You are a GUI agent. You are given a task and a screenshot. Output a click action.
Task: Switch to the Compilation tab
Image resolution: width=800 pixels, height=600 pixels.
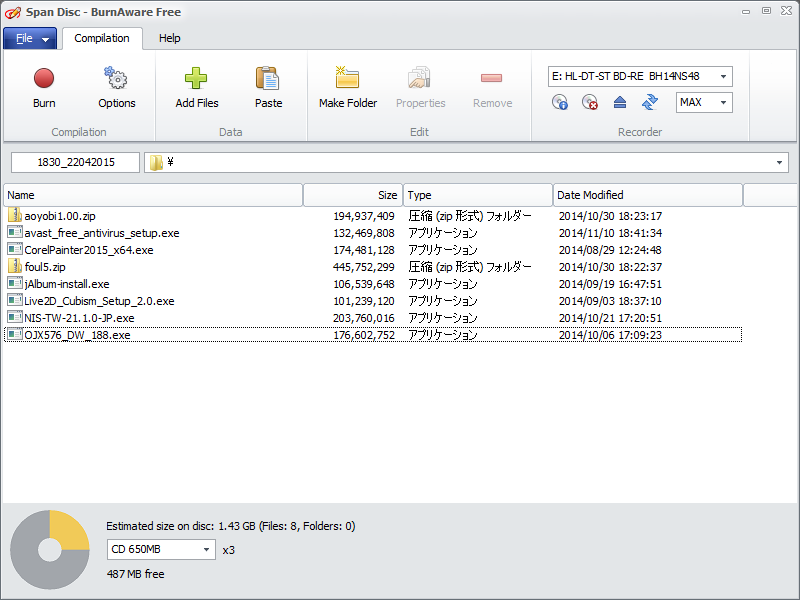[102, 38]
